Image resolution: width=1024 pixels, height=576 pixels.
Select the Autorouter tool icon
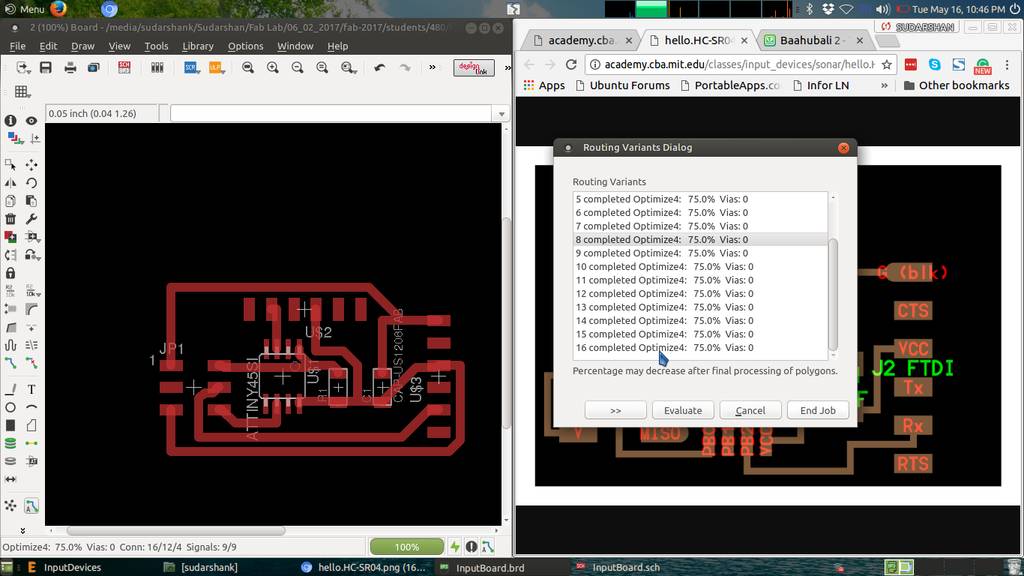point(31,505)
